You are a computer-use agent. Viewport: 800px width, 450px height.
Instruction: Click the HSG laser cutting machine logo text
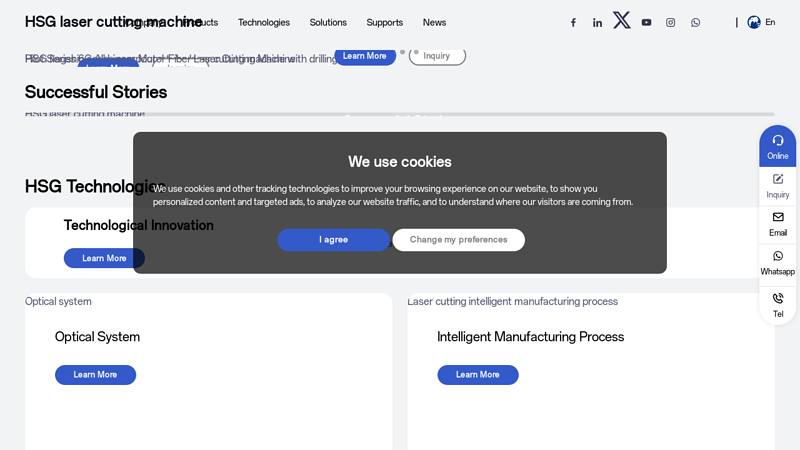pyautogui.click(x=113, y=22)
